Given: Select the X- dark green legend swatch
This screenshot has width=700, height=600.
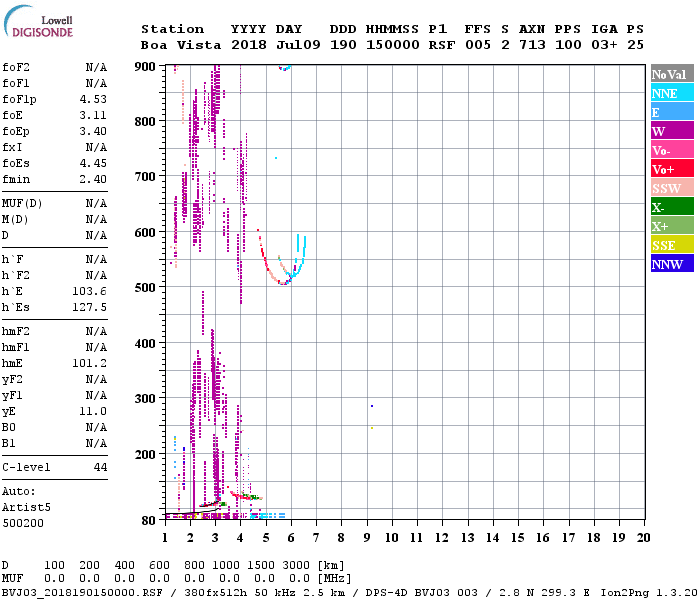Looking at the screenshot, I should pyautogui.click(x=672, y=207).
